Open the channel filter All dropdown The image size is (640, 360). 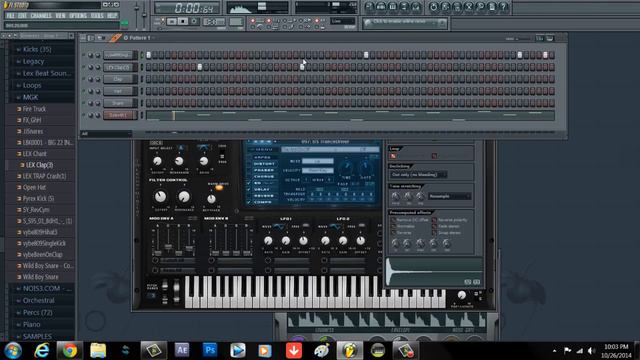click(106, 133)
